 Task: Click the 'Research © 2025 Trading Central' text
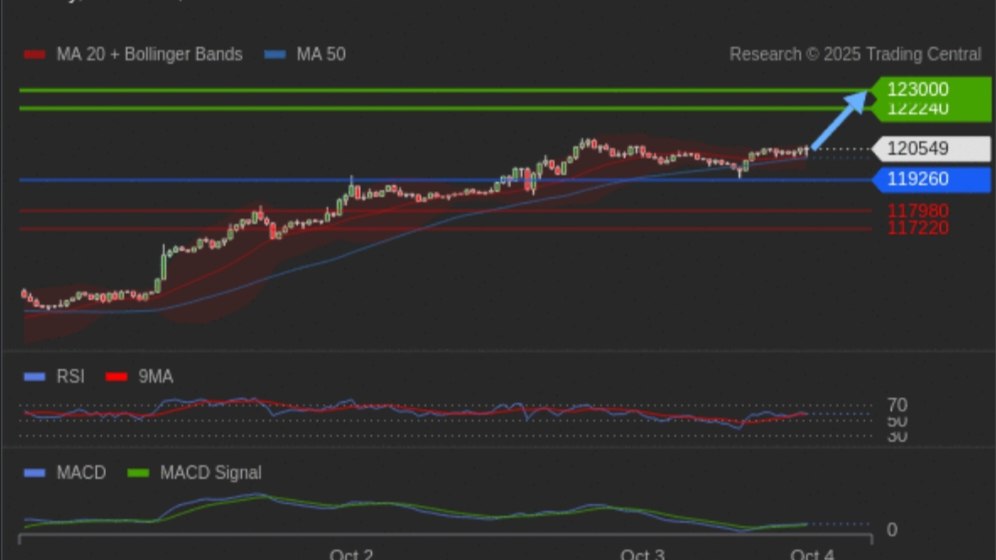click(855, 55)
